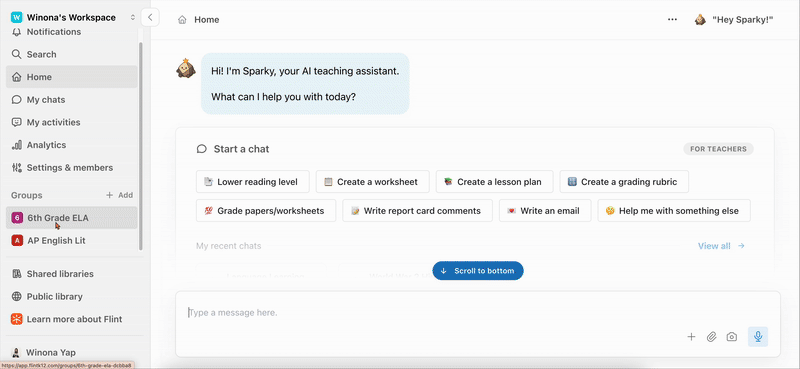Choose Create a lesson plan

pyautogui.click(x=494, y=182)
